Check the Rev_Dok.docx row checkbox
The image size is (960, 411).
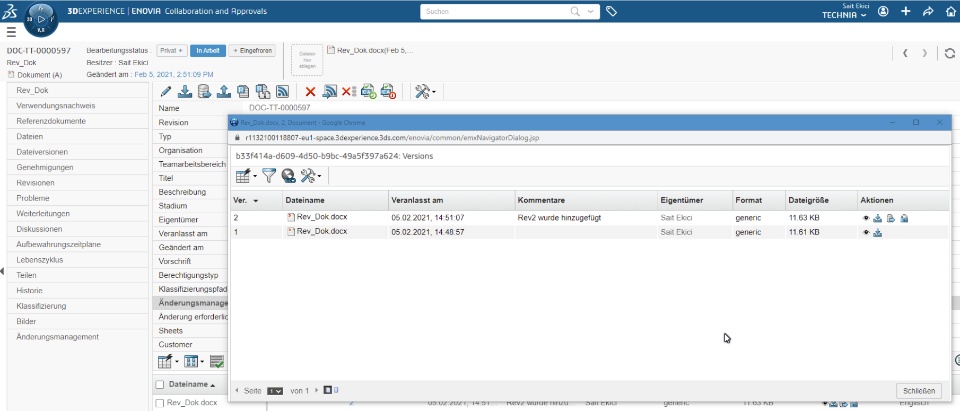pyautogui.click(x=160, y=403)
